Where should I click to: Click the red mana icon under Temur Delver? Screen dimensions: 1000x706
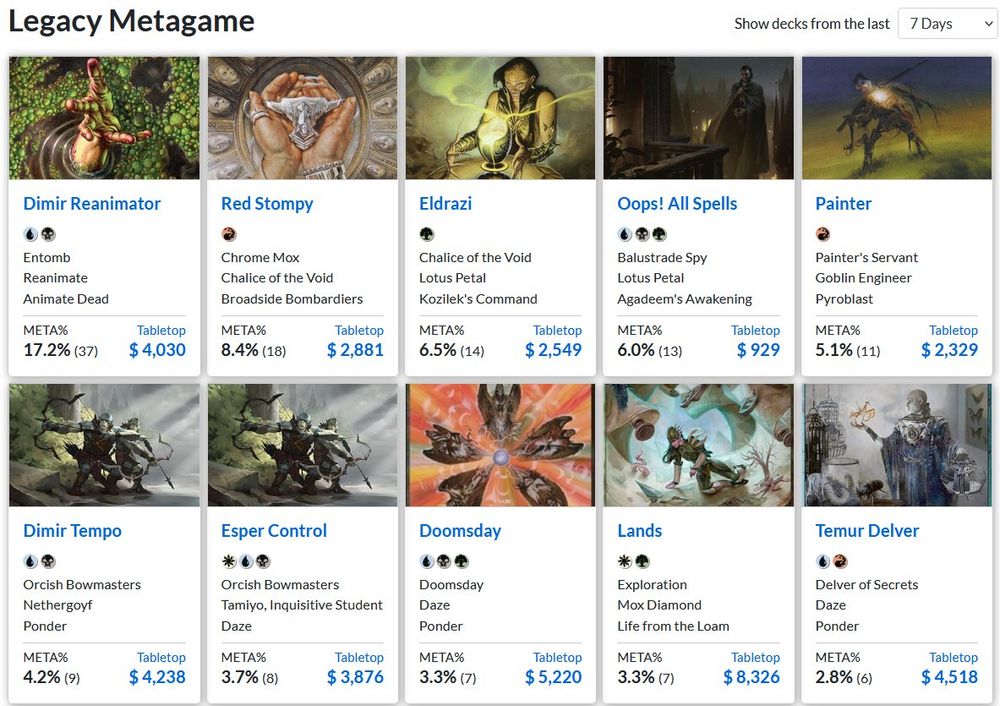840,562
